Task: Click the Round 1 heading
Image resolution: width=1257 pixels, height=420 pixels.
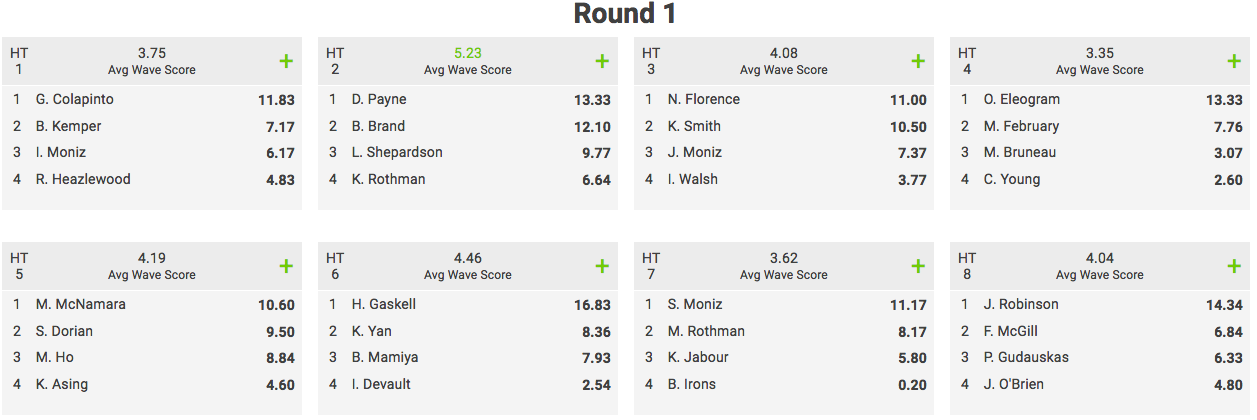Action: pyautogui.click(x=625, y=14)
